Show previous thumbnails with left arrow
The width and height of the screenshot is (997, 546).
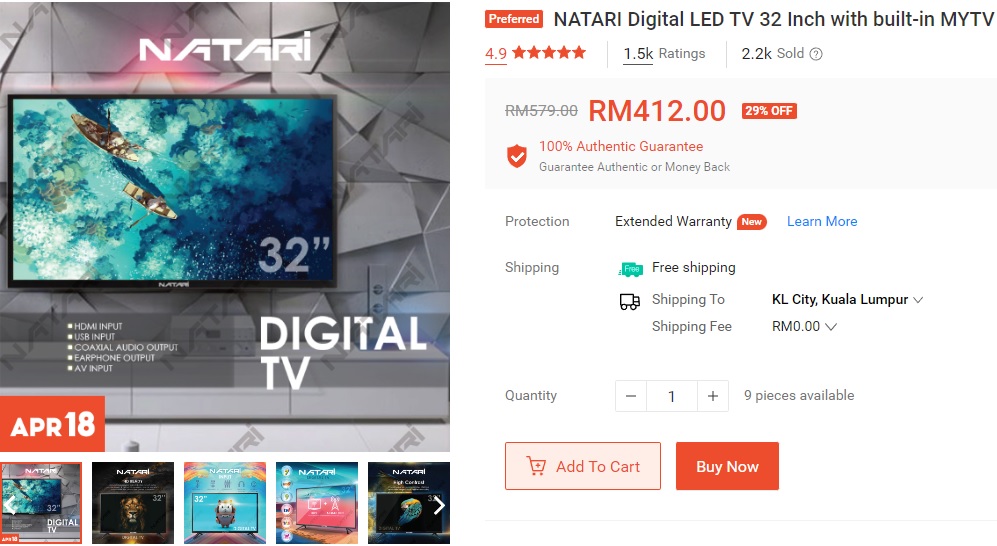click(x=10, y=505)
